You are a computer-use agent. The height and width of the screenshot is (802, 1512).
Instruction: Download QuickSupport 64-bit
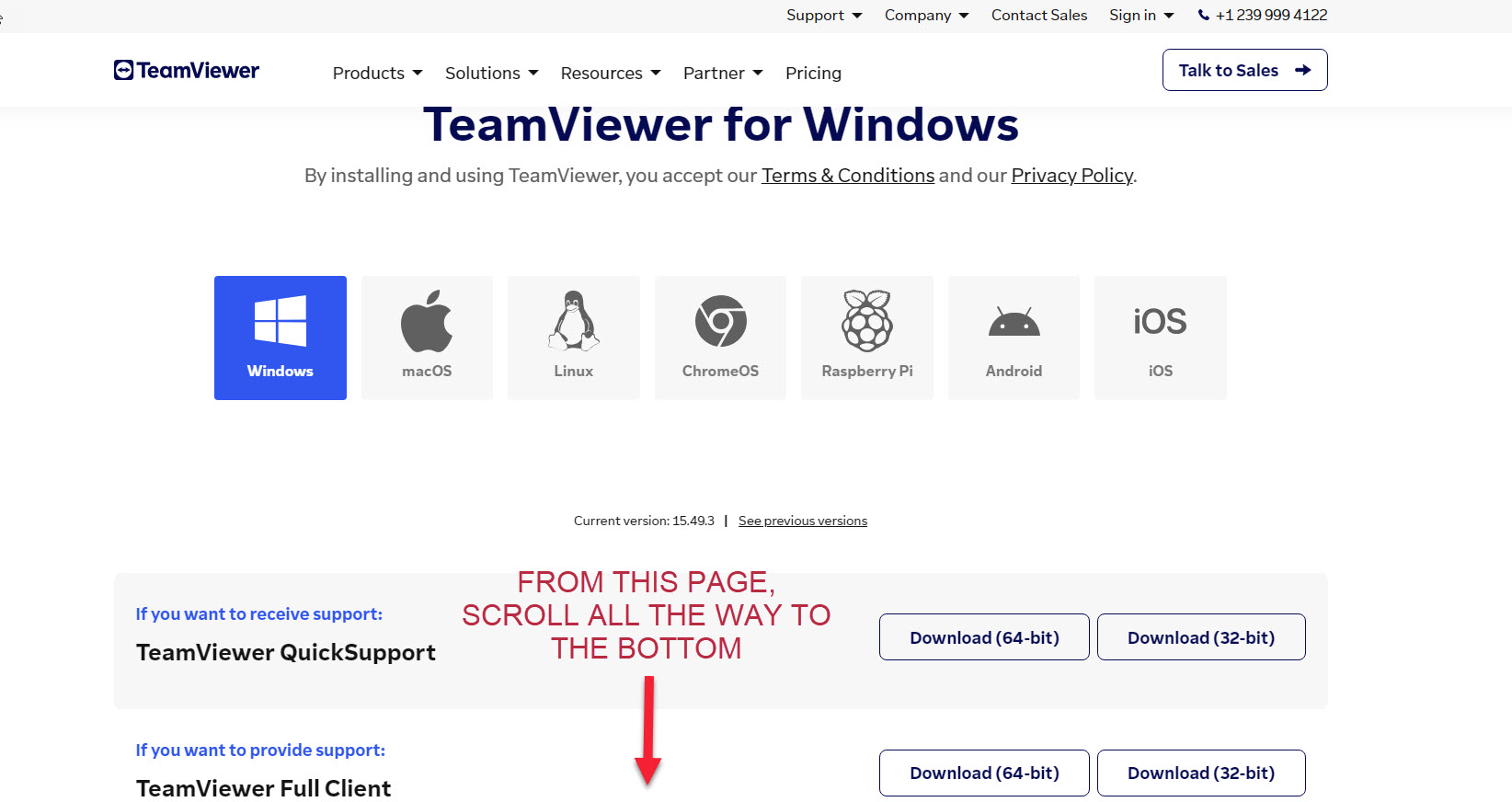(x=984, y=636)
